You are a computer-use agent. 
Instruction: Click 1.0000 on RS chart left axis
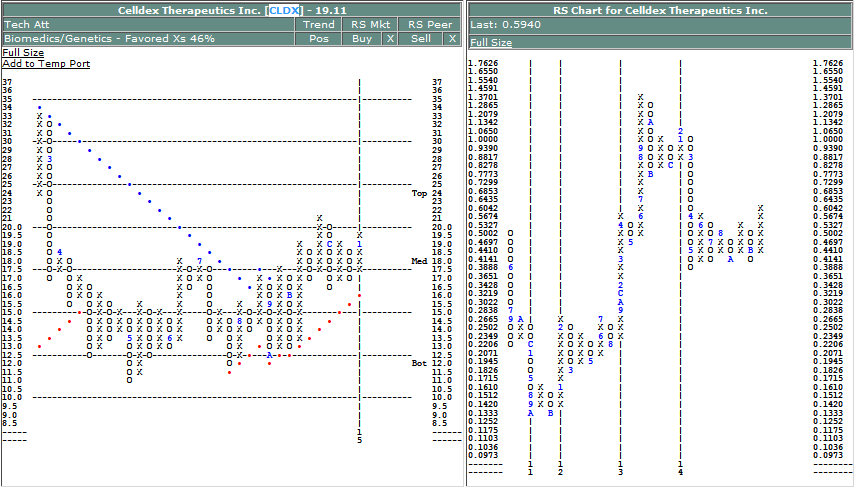point(483,139)
